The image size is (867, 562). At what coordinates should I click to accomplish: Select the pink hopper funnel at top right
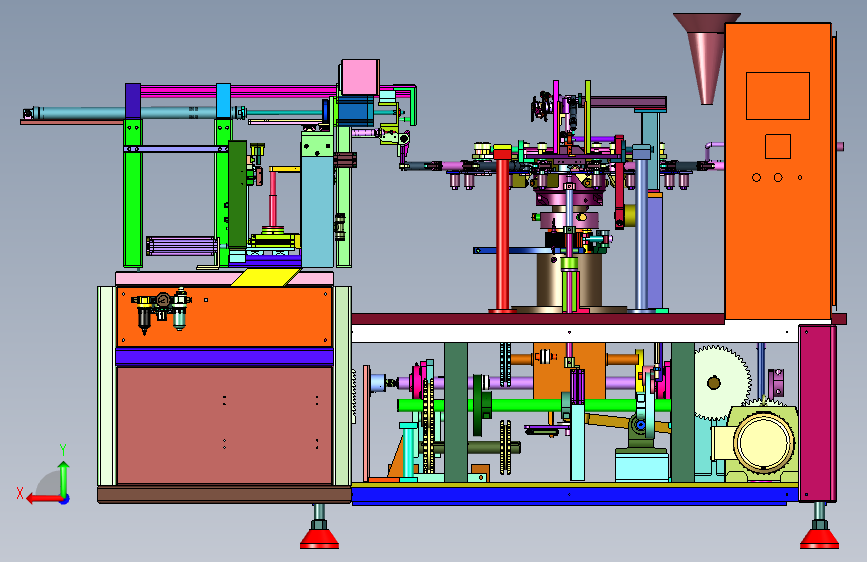click(x=705, y=58)
